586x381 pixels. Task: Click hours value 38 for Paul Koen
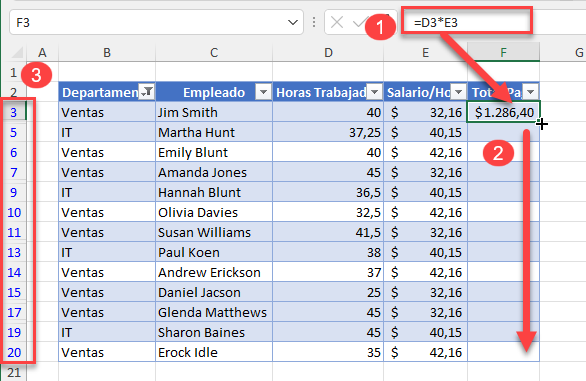[x=328, y=252]
